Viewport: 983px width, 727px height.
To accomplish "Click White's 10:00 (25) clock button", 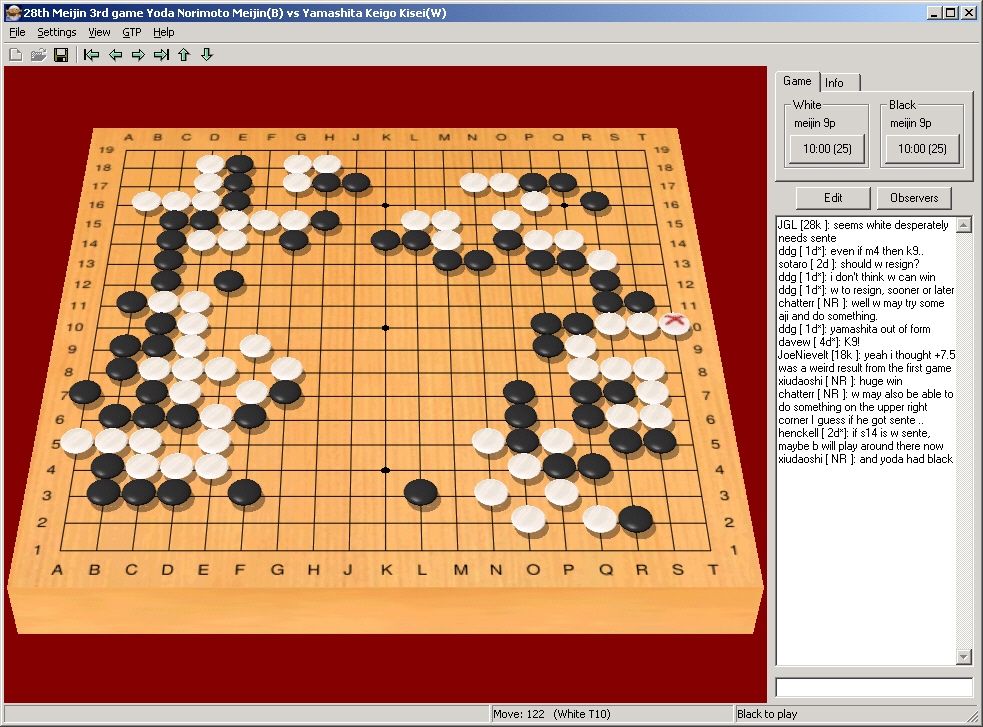I will click(824, 149).
